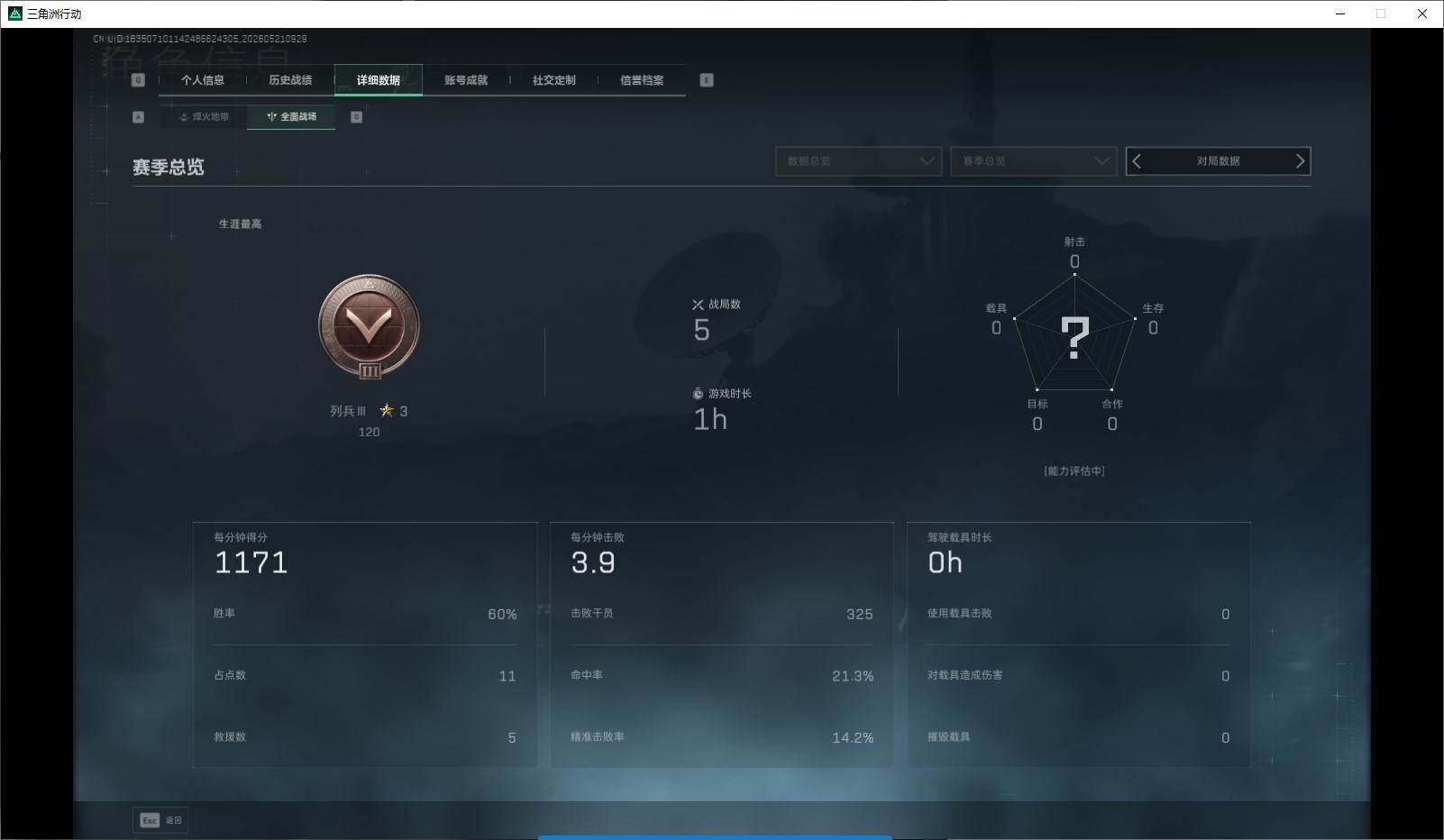Select the 全面战场 mode tab
The height and width of the screenshot is (840, 1444).
coord(291,117)
